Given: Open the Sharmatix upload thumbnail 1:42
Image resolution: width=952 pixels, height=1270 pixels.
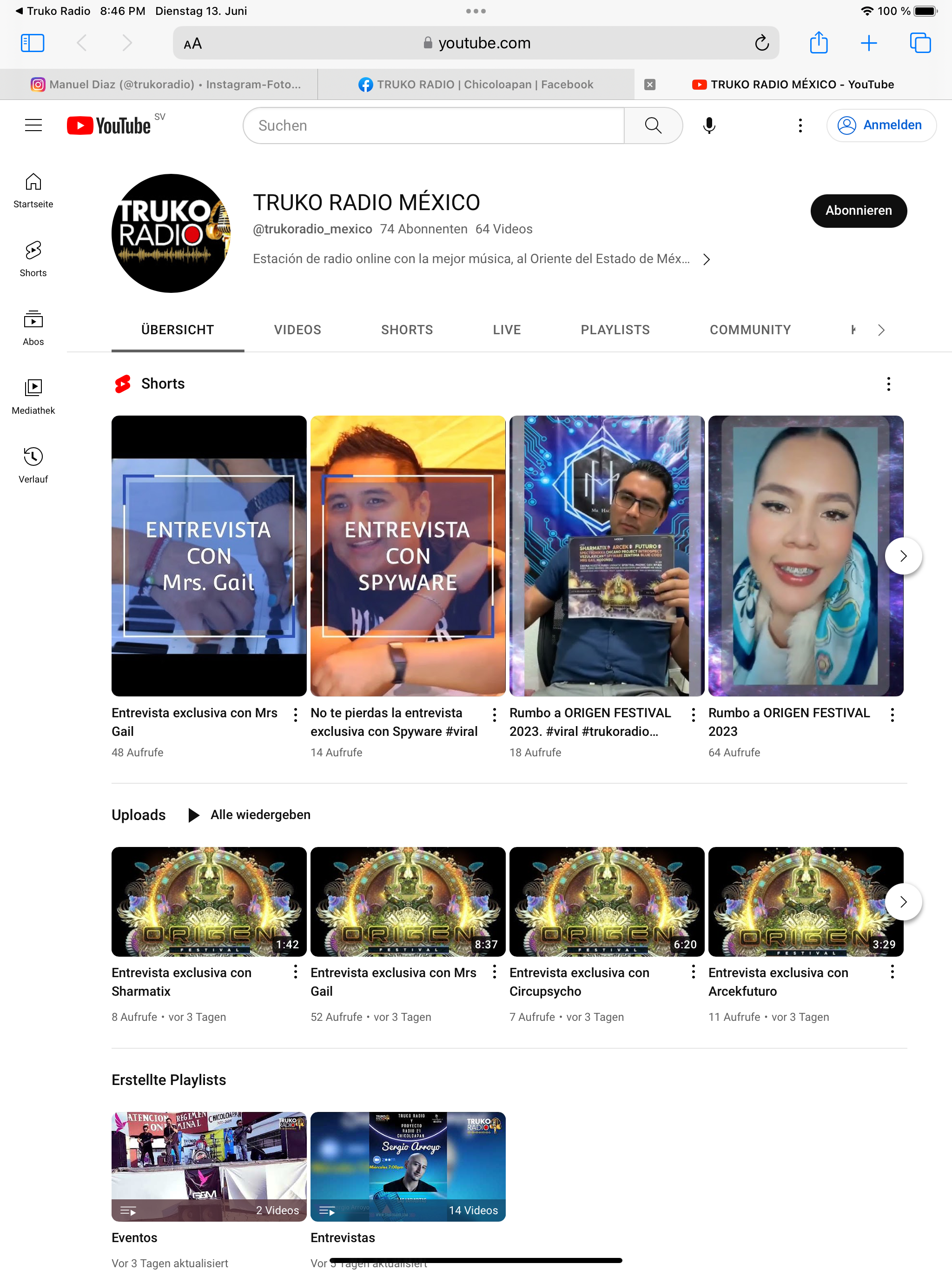Looking at the screenshot, I should tap(209, 901).
